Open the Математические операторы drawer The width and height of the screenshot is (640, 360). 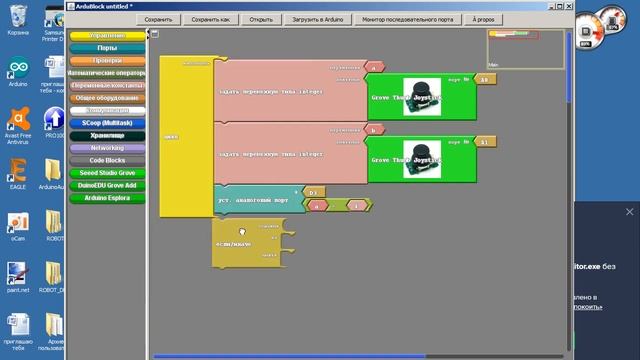coord(107,73)
